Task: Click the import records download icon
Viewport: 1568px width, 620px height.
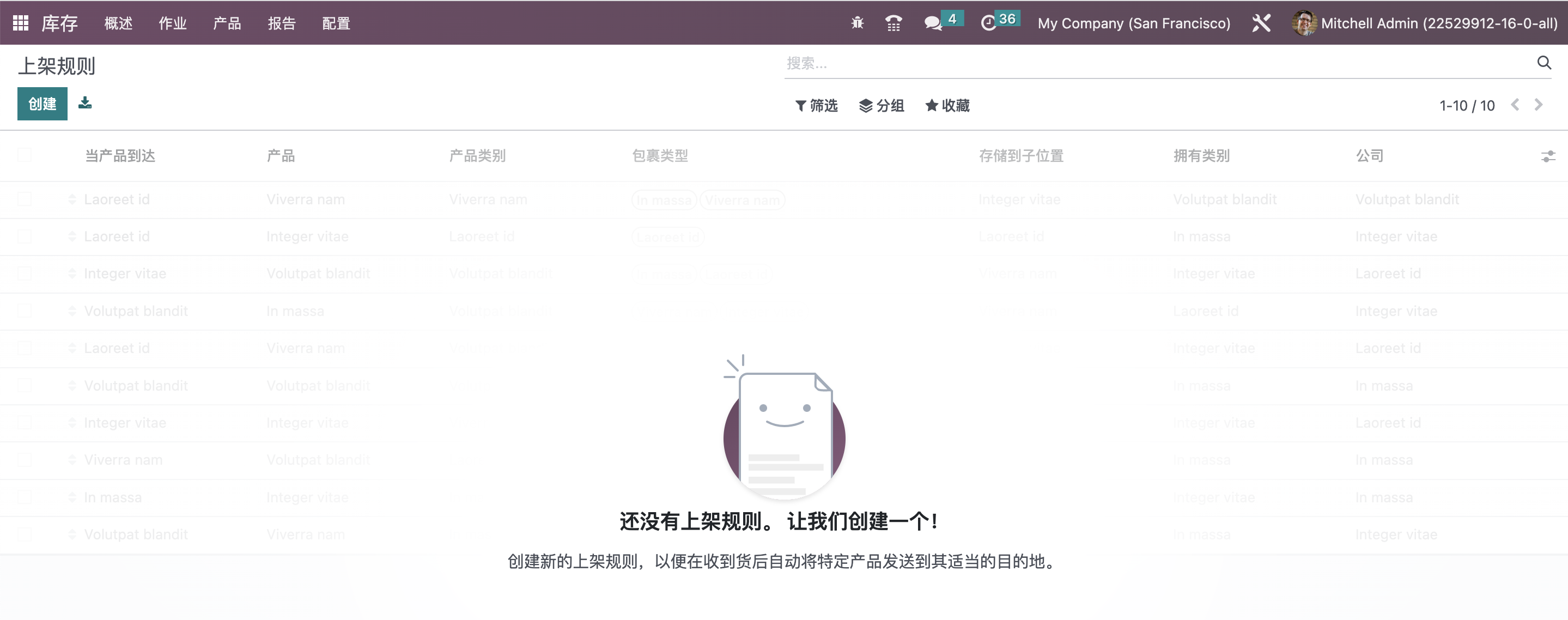Action: (85, 103)
